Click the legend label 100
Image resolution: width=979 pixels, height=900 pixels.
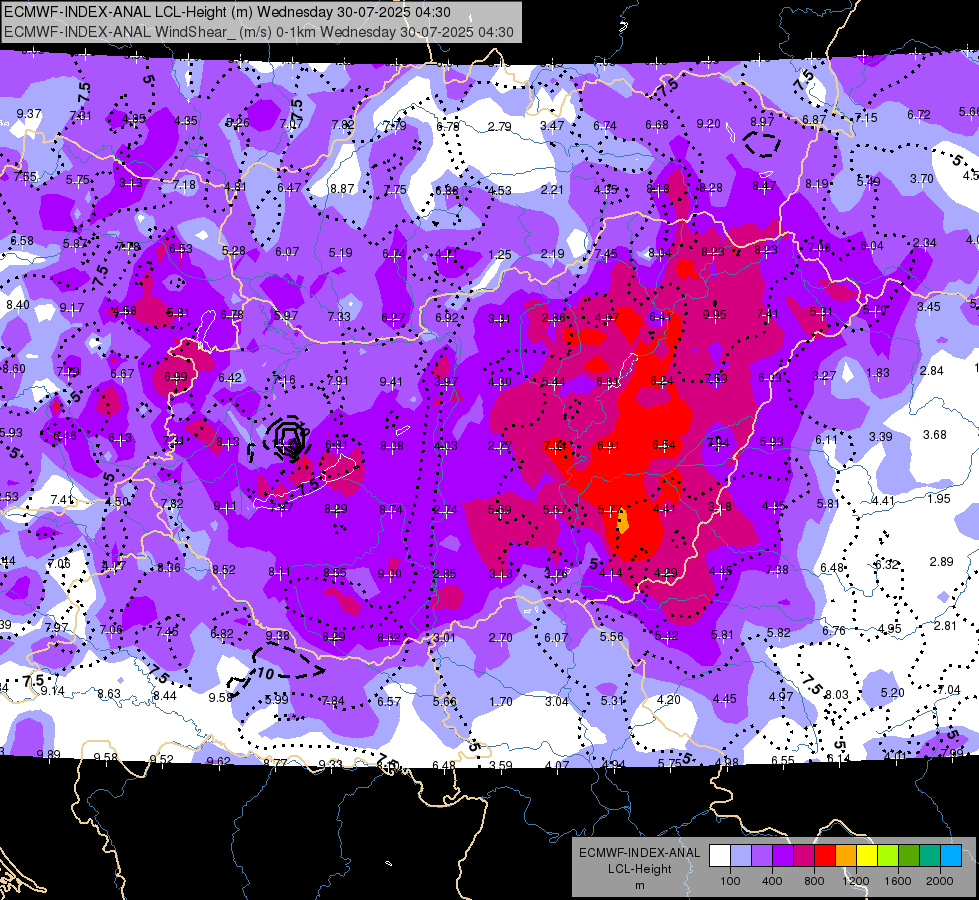click(x=730, y=881)
